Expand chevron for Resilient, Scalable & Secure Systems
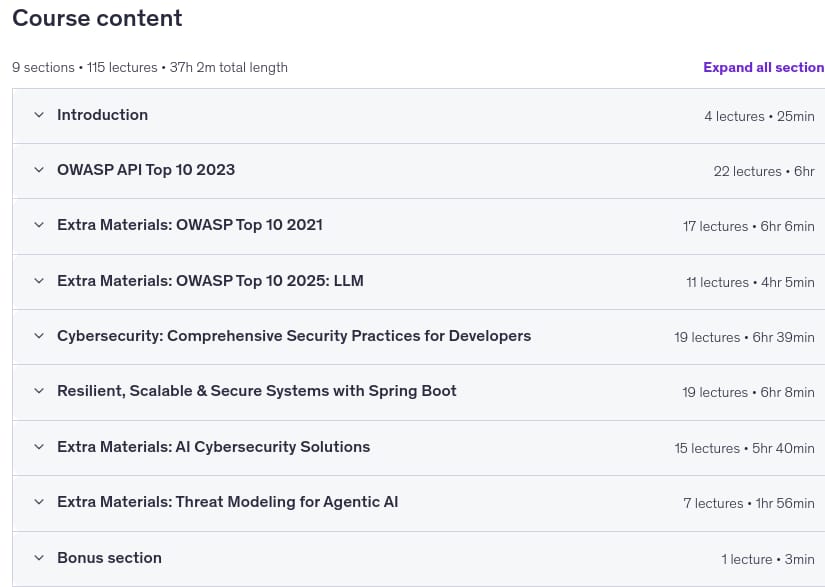 (39, 391)
